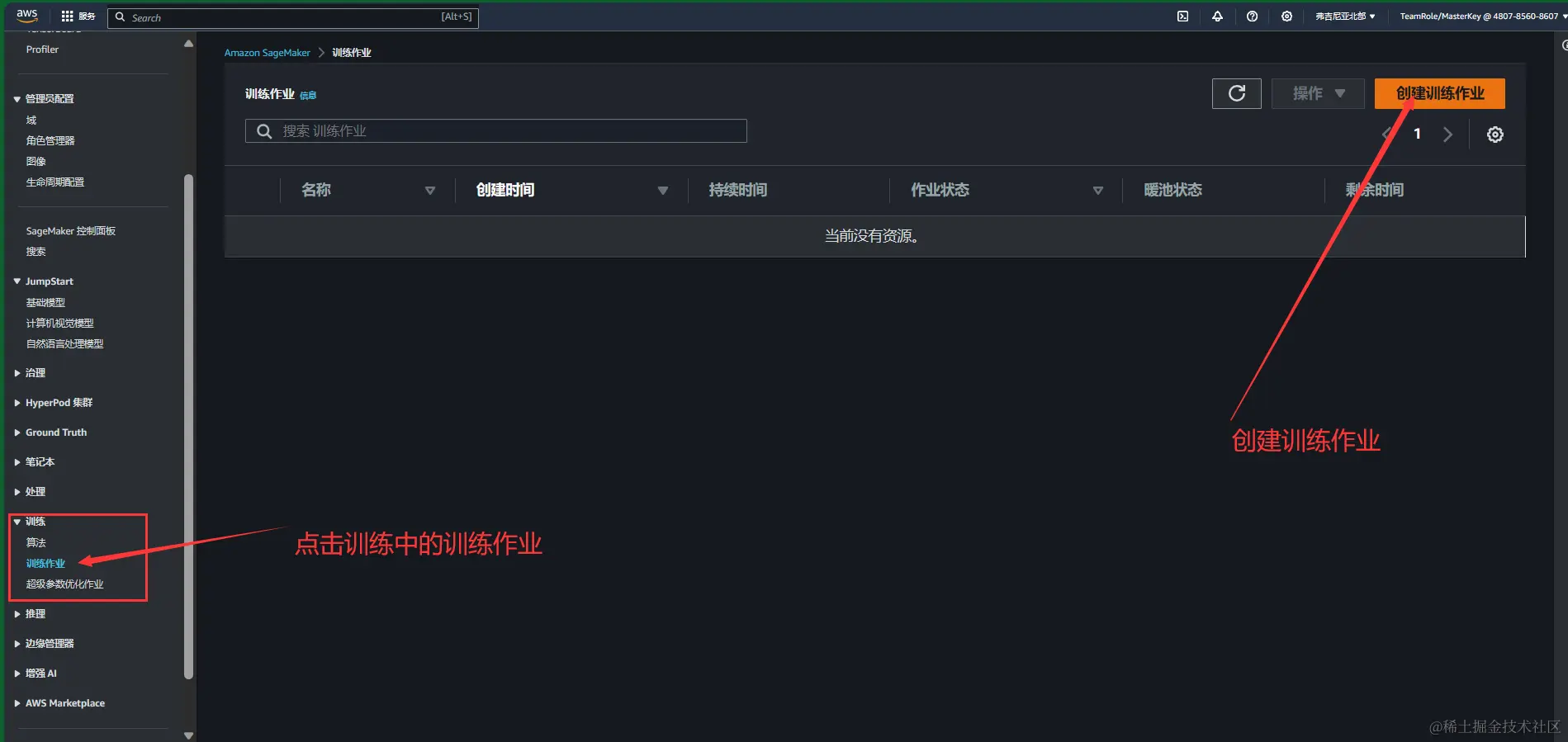Expand the HyperPod 集群 section
Screen dimensions: 1568x742
(x=17, y=403)
